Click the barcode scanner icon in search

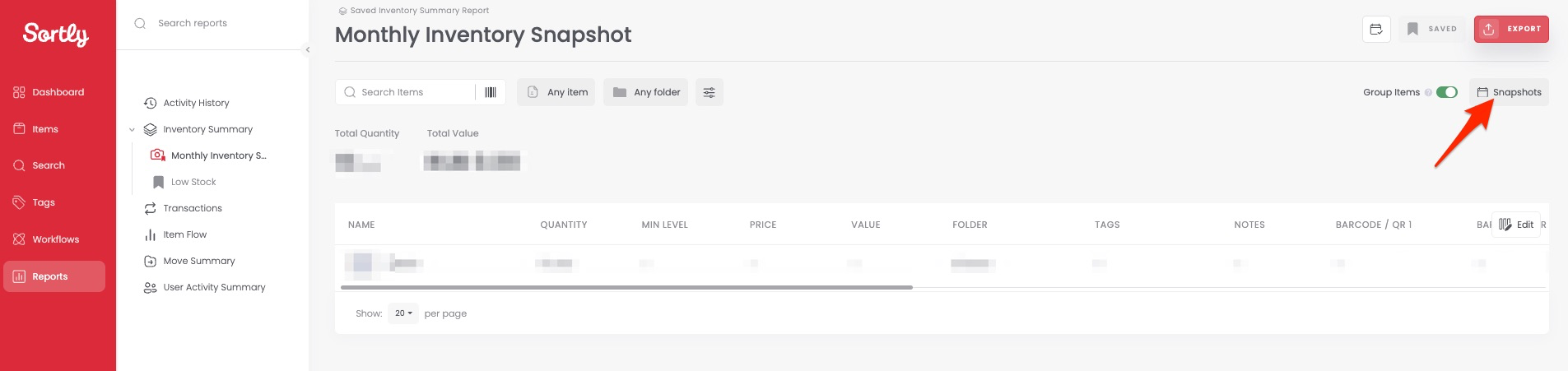491,92
